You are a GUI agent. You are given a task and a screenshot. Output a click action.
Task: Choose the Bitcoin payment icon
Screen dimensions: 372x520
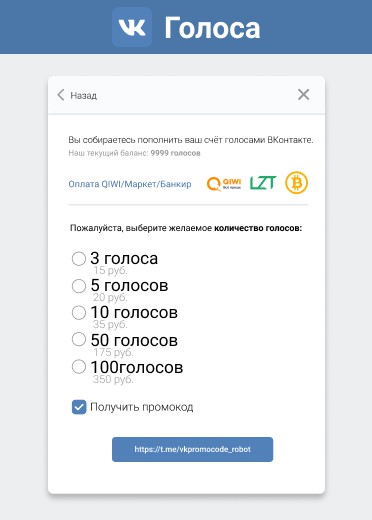[296, 183]
